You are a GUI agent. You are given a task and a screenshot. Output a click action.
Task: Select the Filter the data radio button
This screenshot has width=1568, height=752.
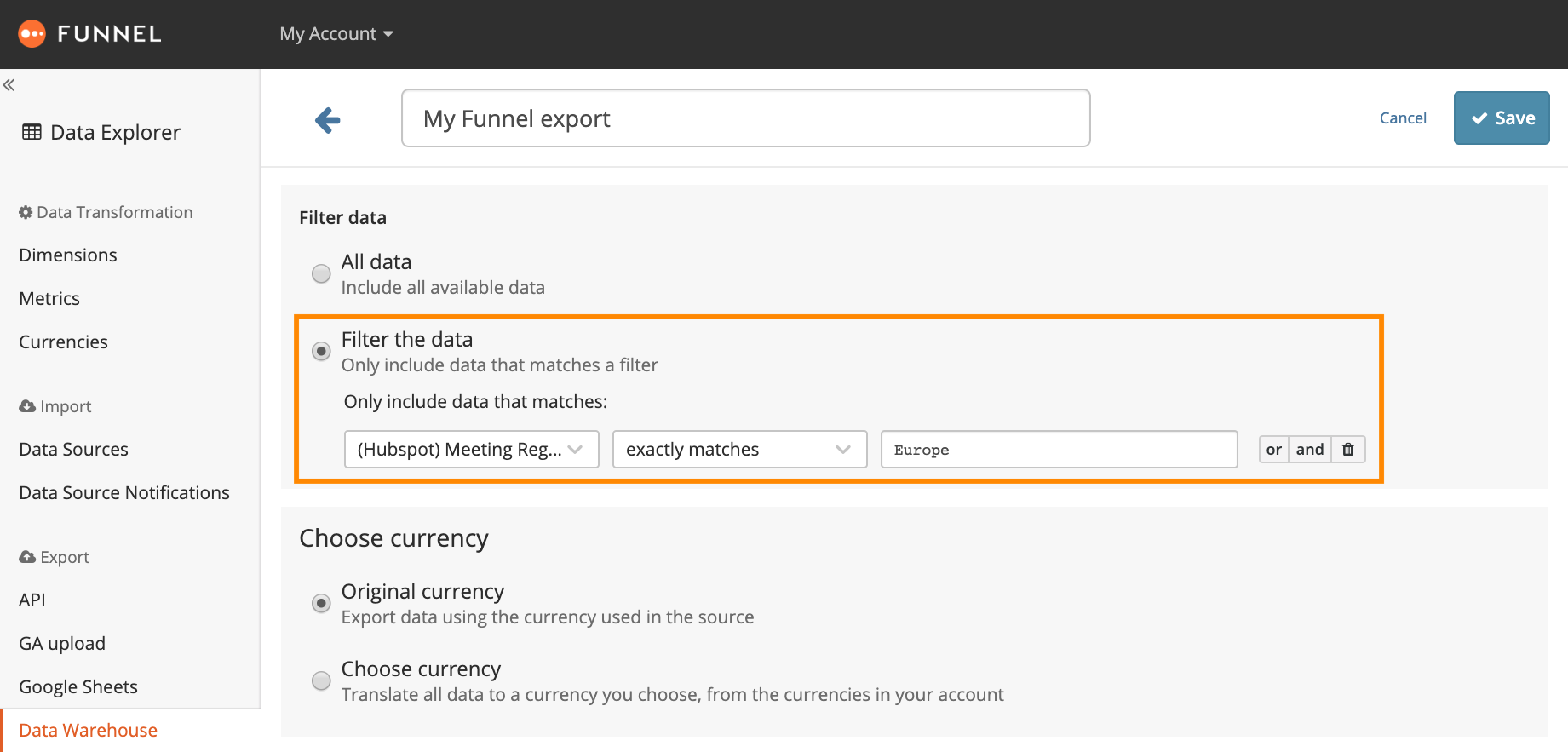coord(321,351)
